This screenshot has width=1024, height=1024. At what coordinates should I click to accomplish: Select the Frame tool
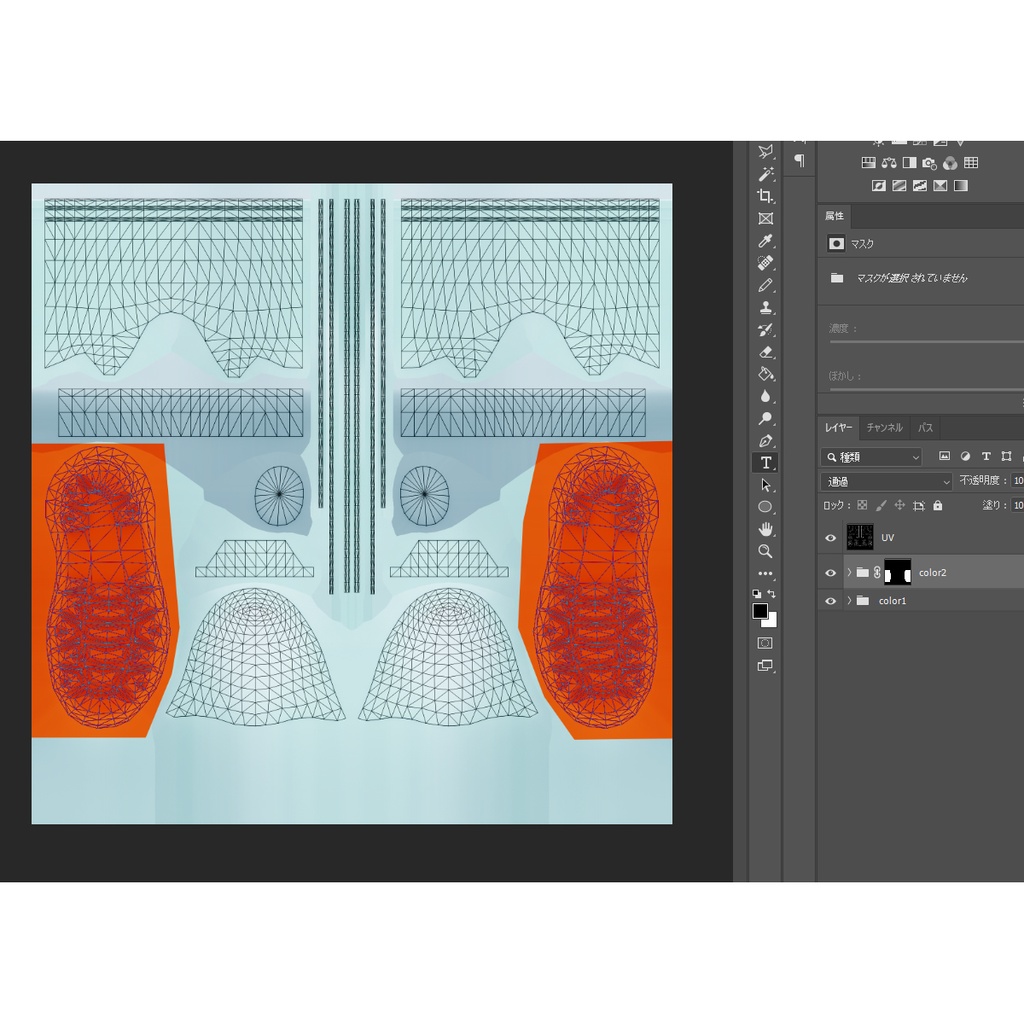(x=765, y=218)
